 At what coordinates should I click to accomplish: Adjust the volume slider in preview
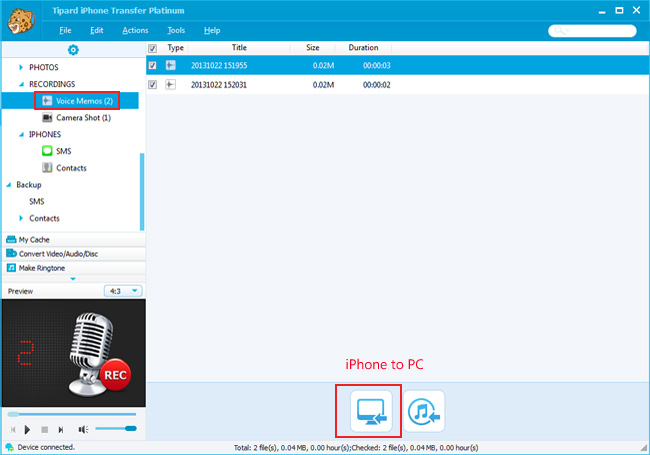[x=116, y=428]
